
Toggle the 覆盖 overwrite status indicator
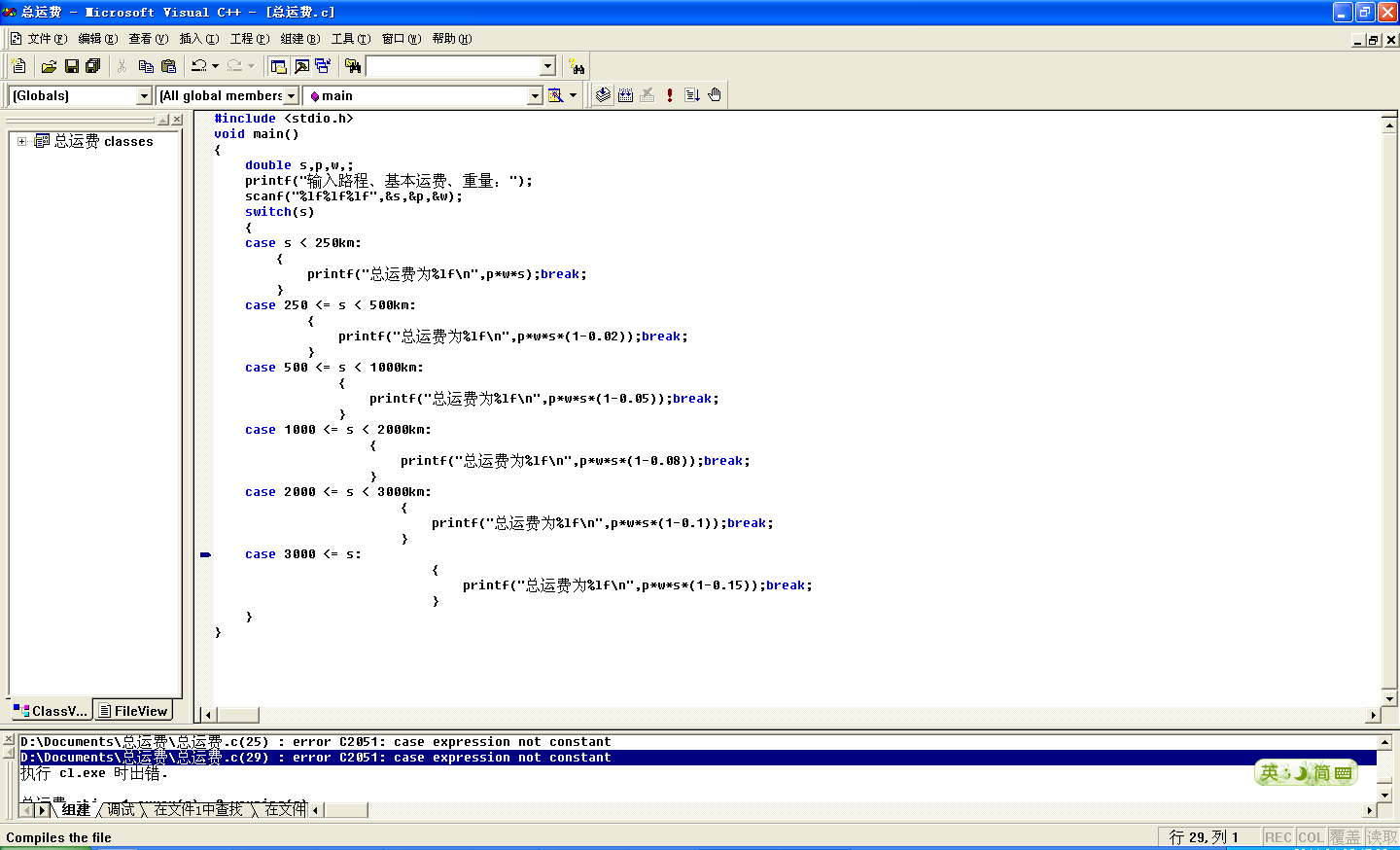click(x=1346, y=837)
